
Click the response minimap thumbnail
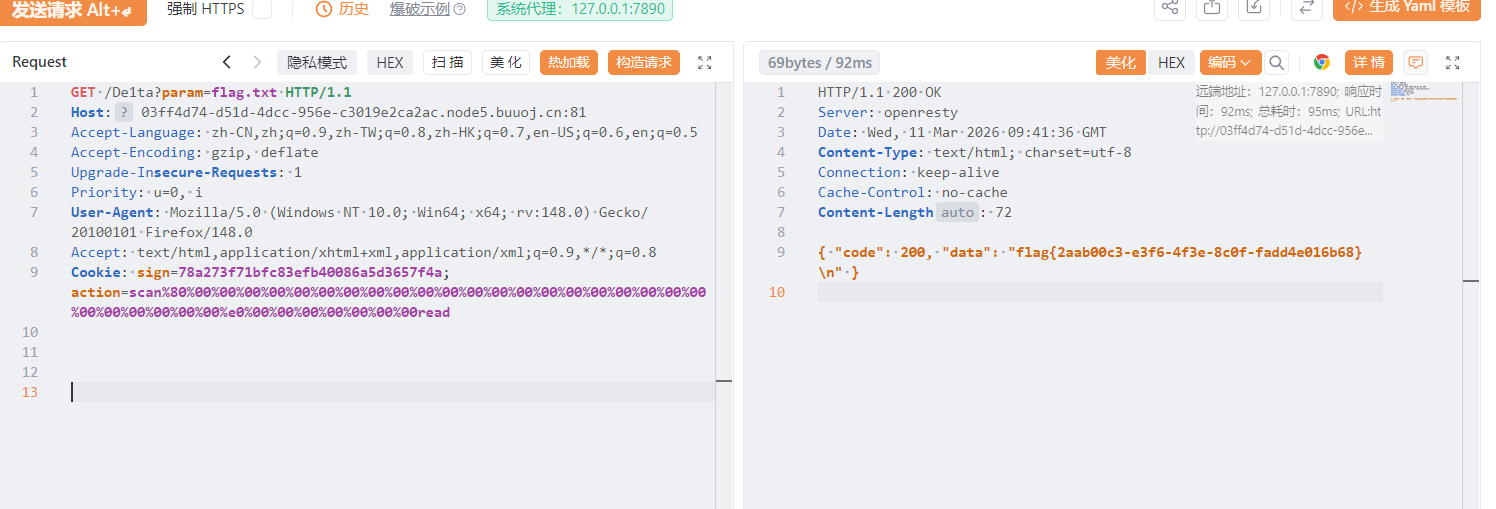[1423, 92]
